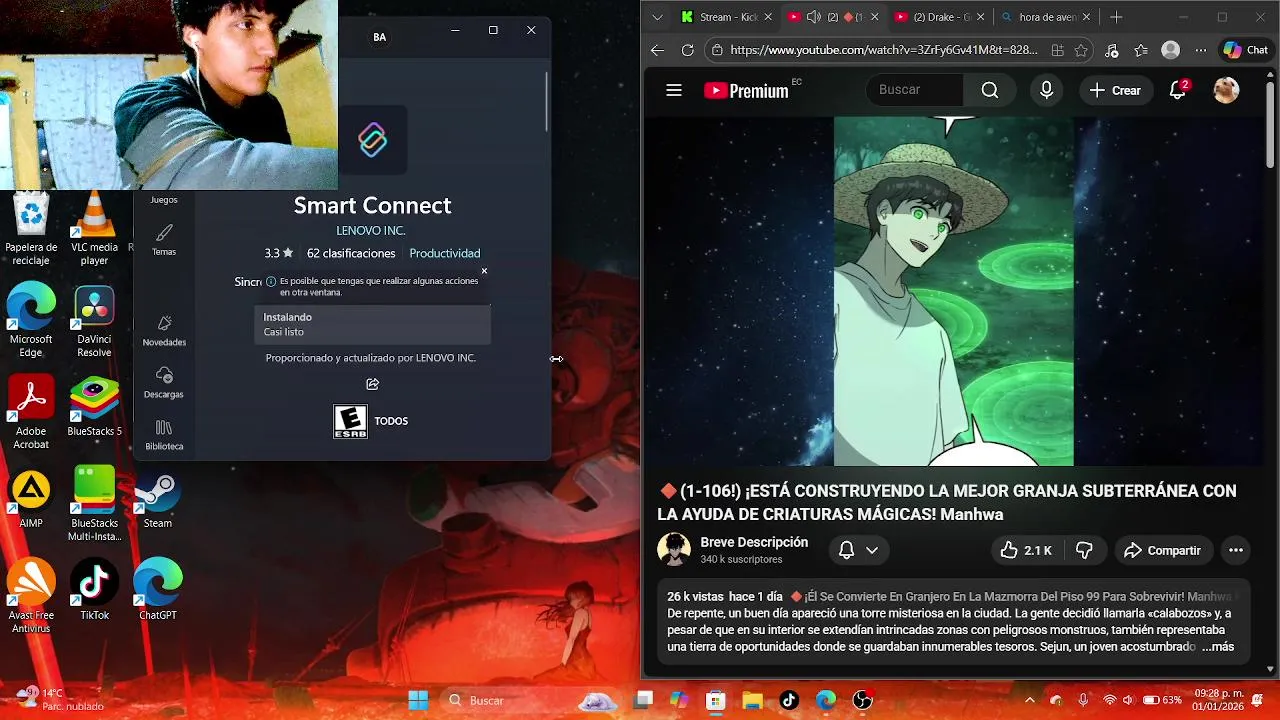Click the Microsoft Store vertical scrollbar

[x=547, y=101]
